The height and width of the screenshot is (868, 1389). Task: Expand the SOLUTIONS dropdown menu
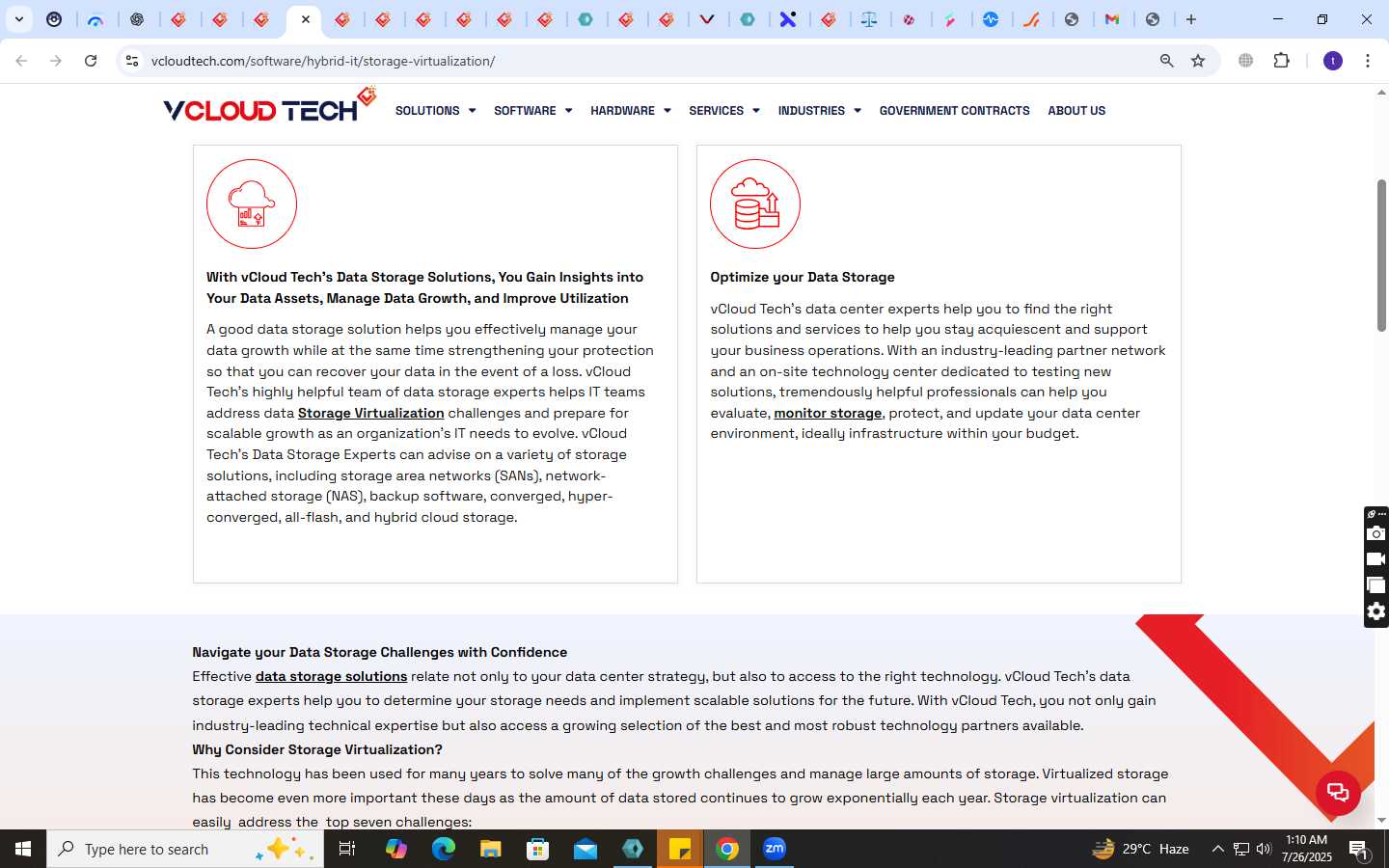(x=435, y=111)
